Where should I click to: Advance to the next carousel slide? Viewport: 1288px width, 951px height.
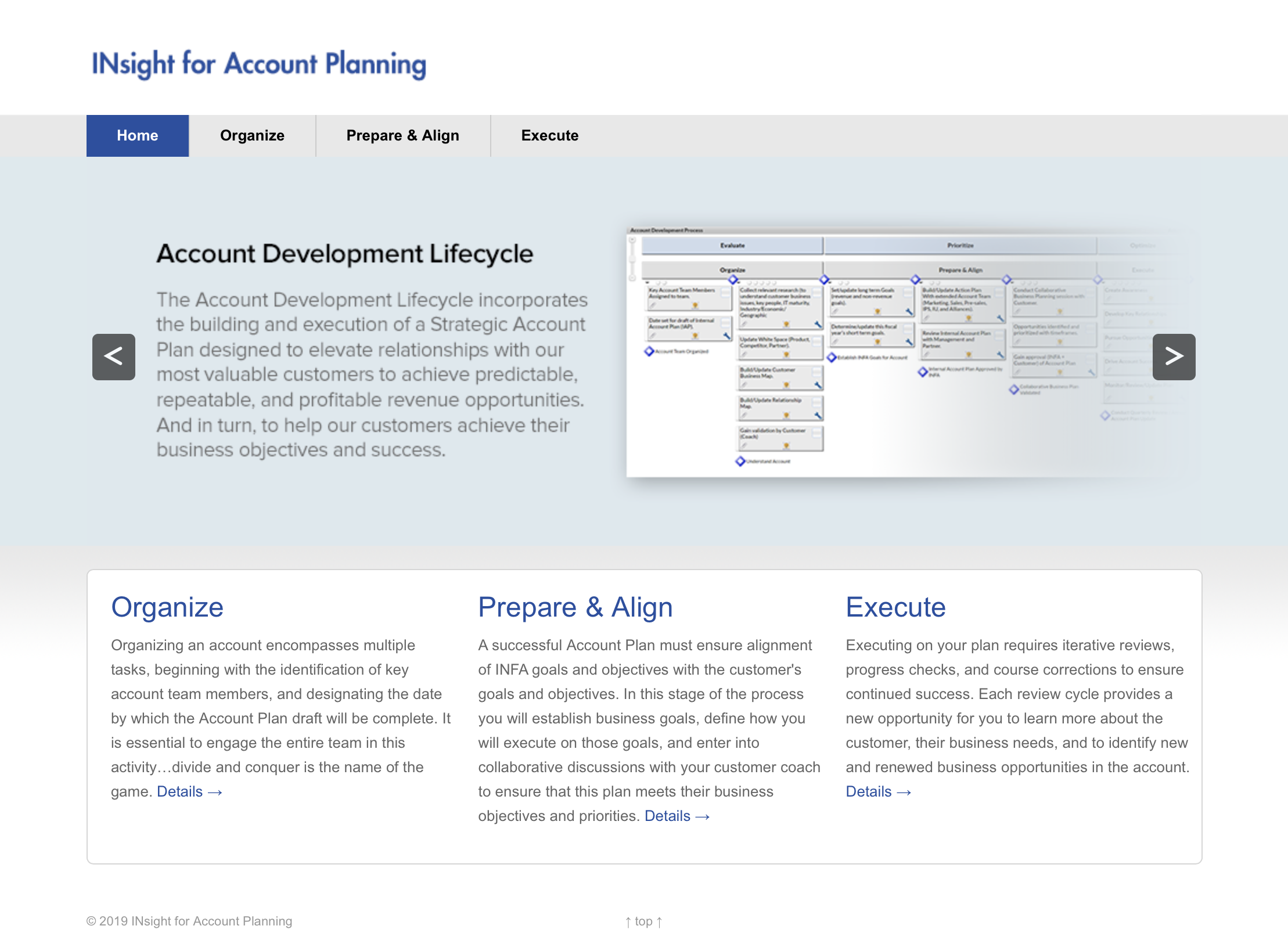pos(1174,356)
